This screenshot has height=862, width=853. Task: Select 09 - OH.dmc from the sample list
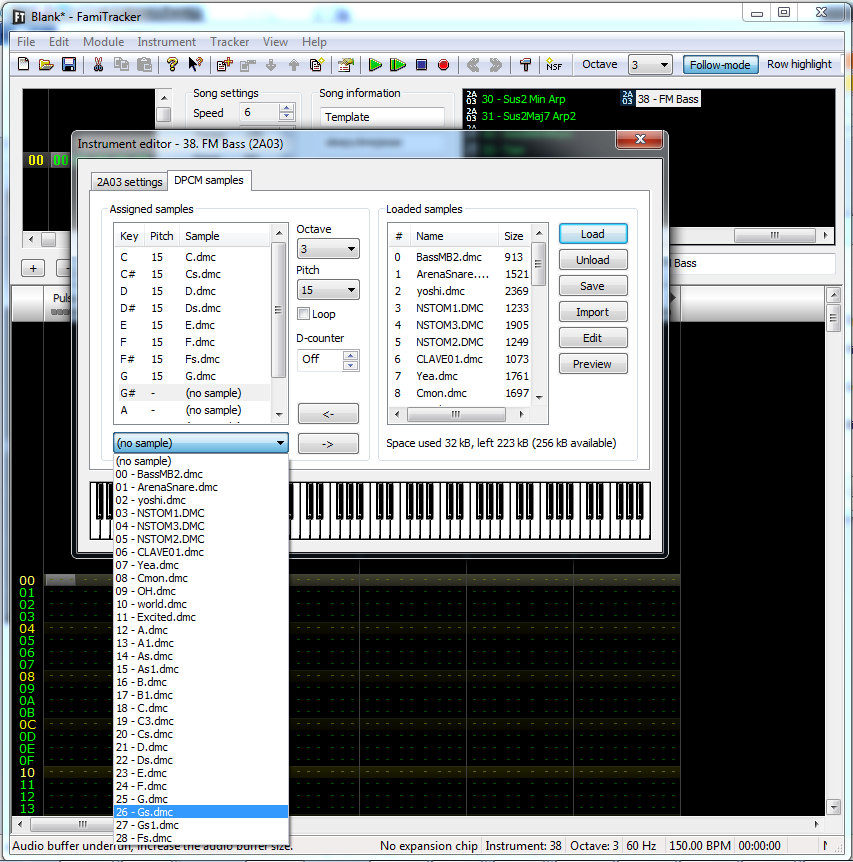(x=201, y=591)
